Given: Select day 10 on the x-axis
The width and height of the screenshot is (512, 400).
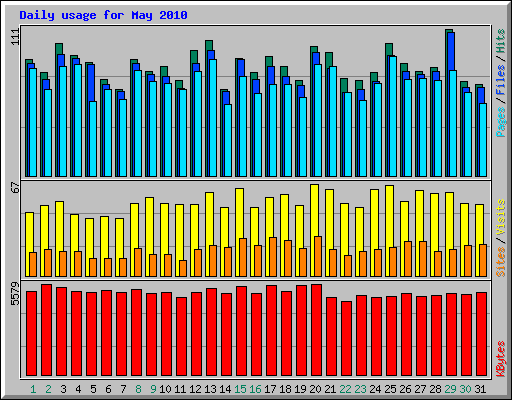Looking at the screenshot, I should coord(165,389).
